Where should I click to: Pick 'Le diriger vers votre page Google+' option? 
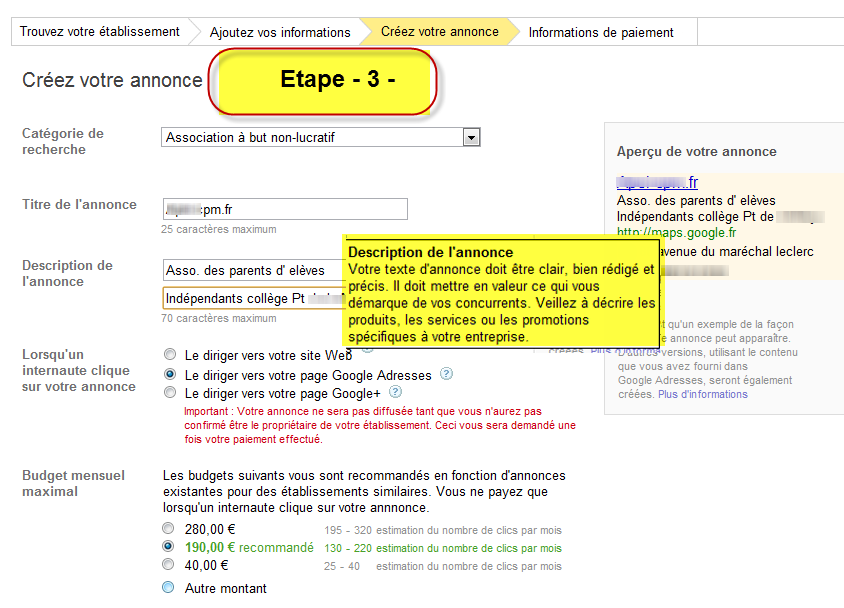coord(170,392)
